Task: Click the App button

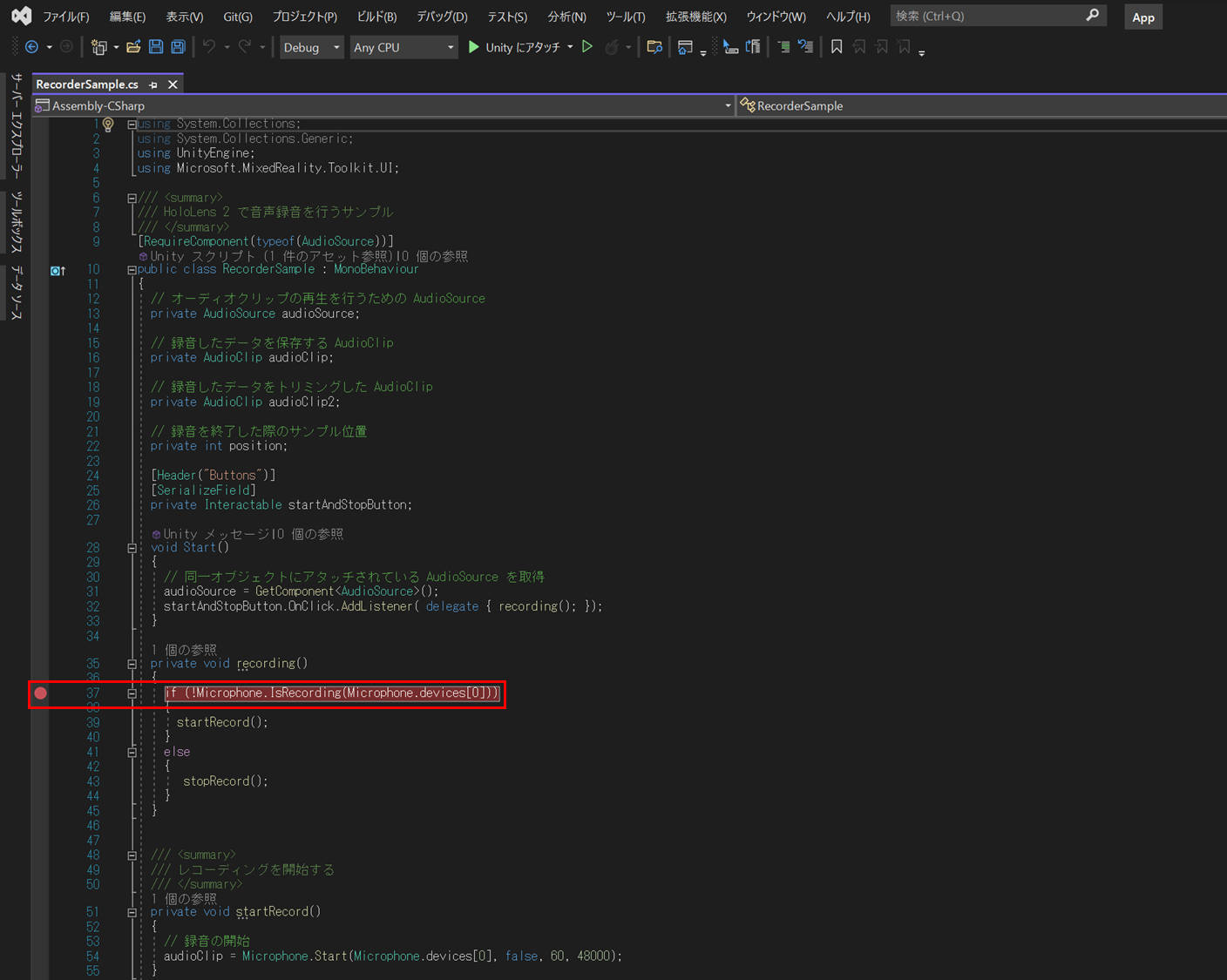Action: click(x=1142, y=17)
